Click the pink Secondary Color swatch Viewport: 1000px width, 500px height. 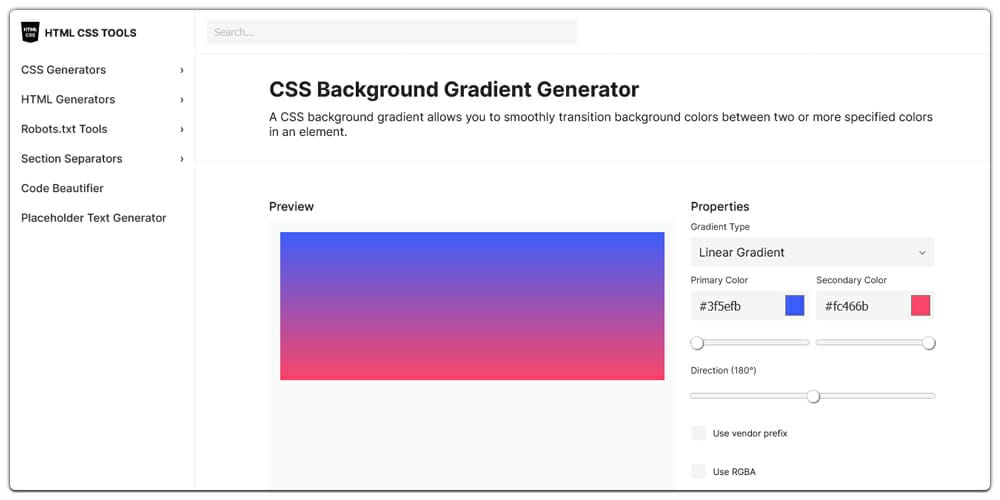pyautogui.click(x=920, y=306)
